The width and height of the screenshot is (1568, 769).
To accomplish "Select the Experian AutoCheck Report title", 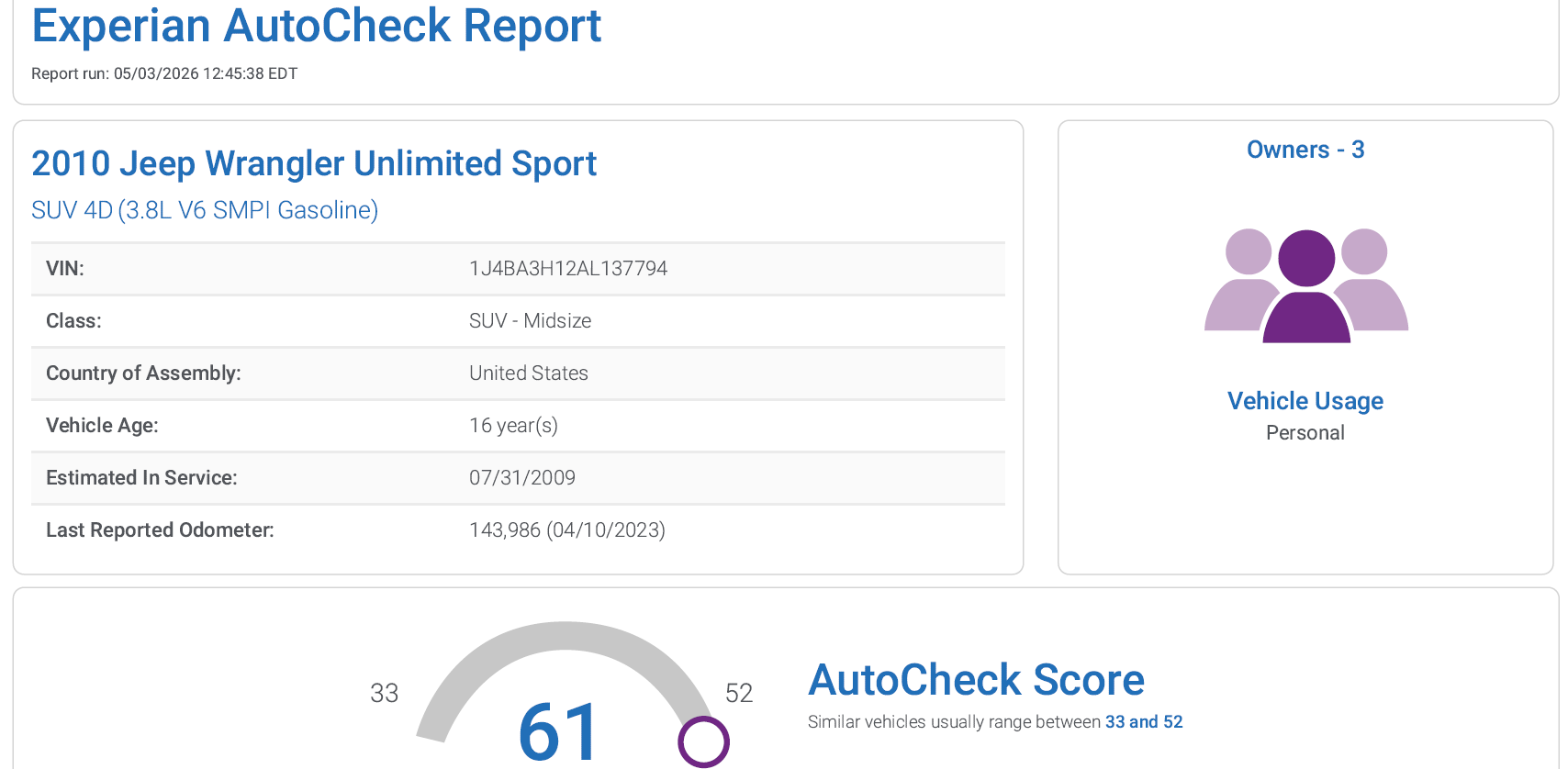I will coord(317,26).
